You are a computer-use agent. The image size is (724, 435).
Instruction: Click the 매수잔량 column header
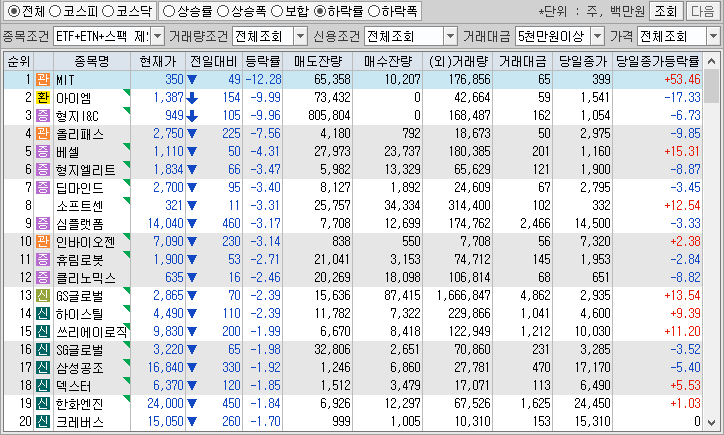[x=387, y=61]
